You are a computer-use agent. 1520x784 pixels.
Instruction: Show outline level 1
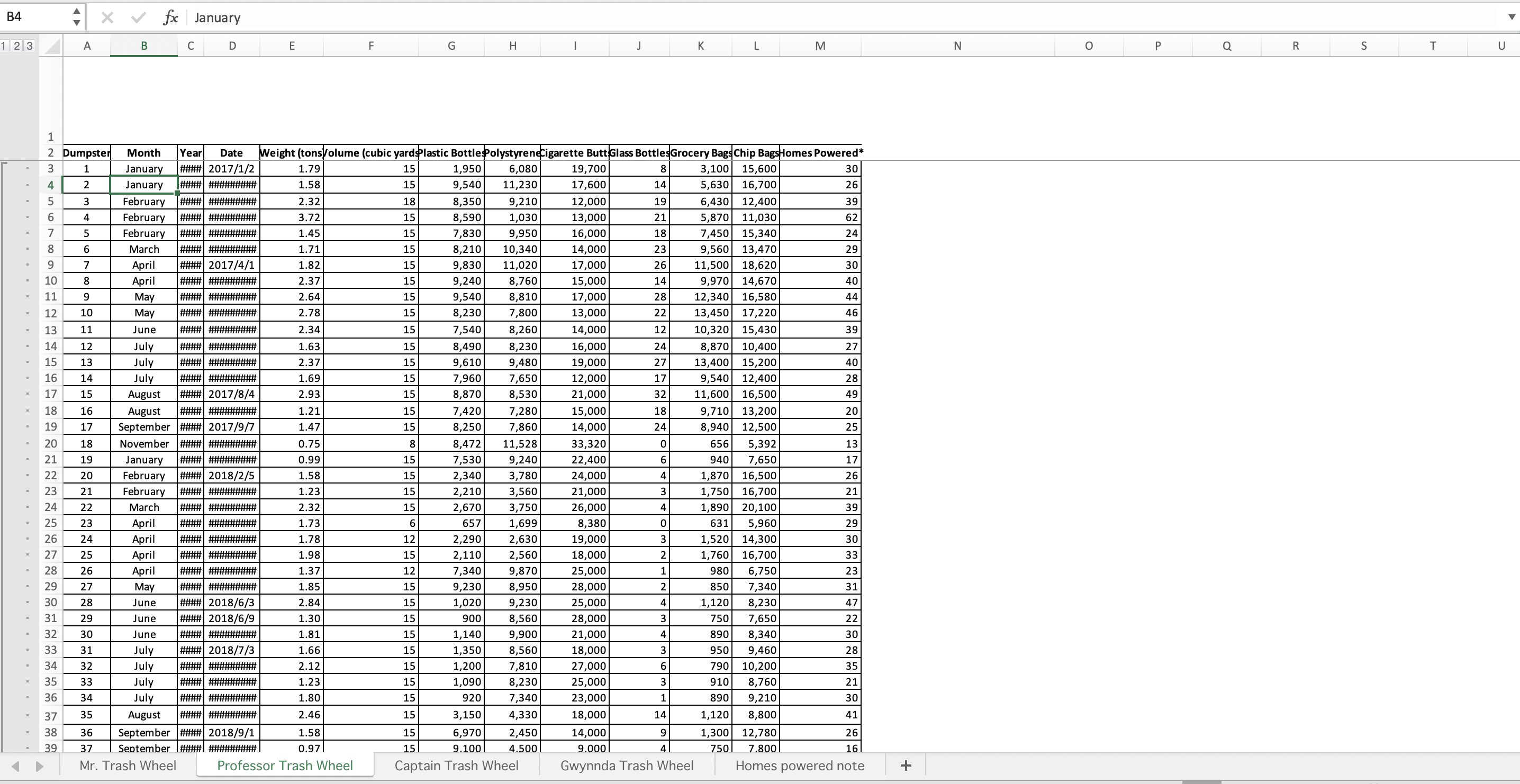[5, 46]
